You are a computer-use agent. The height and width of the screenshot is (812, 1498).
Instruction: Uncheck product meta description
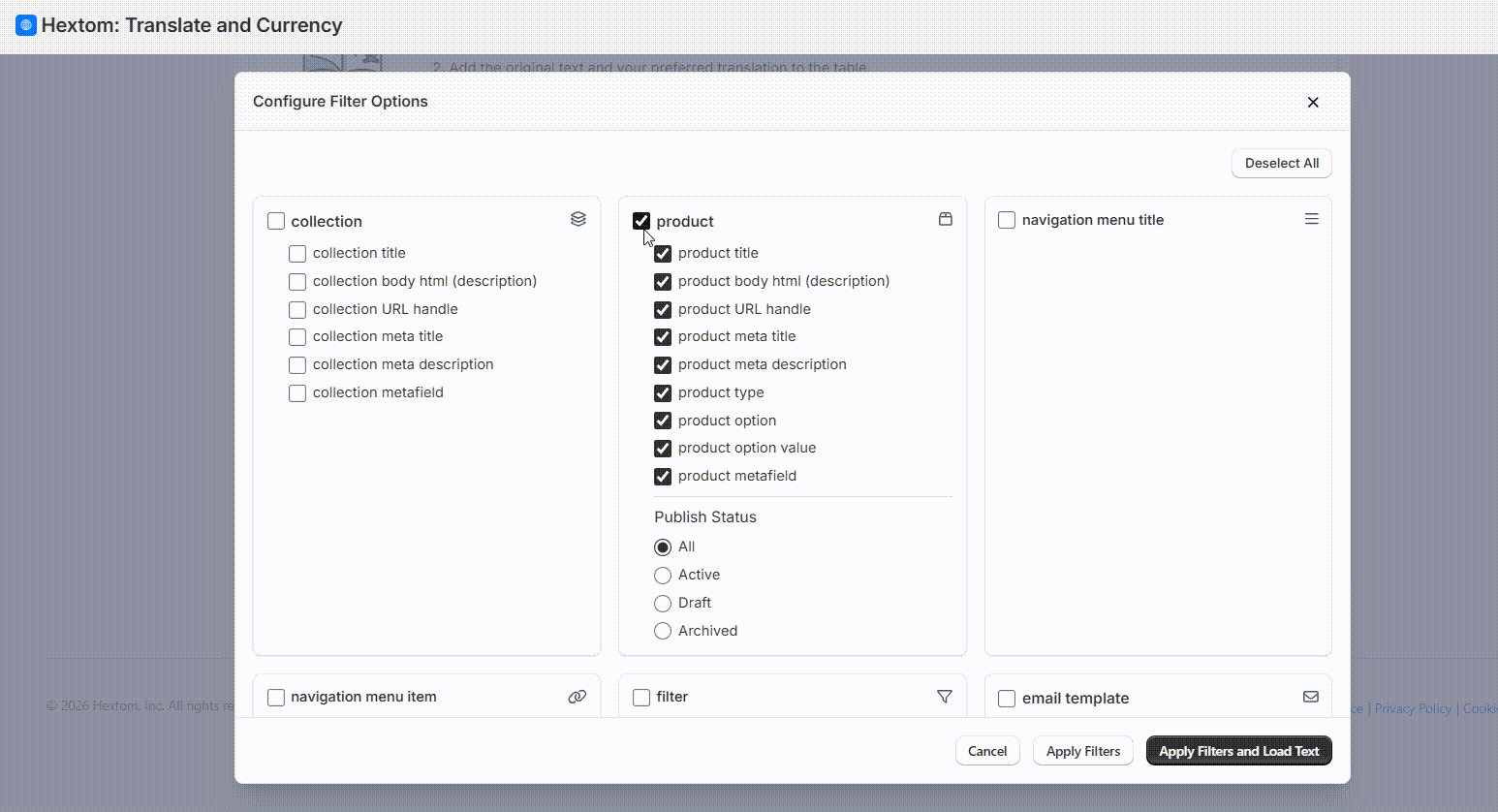[663, 365]
